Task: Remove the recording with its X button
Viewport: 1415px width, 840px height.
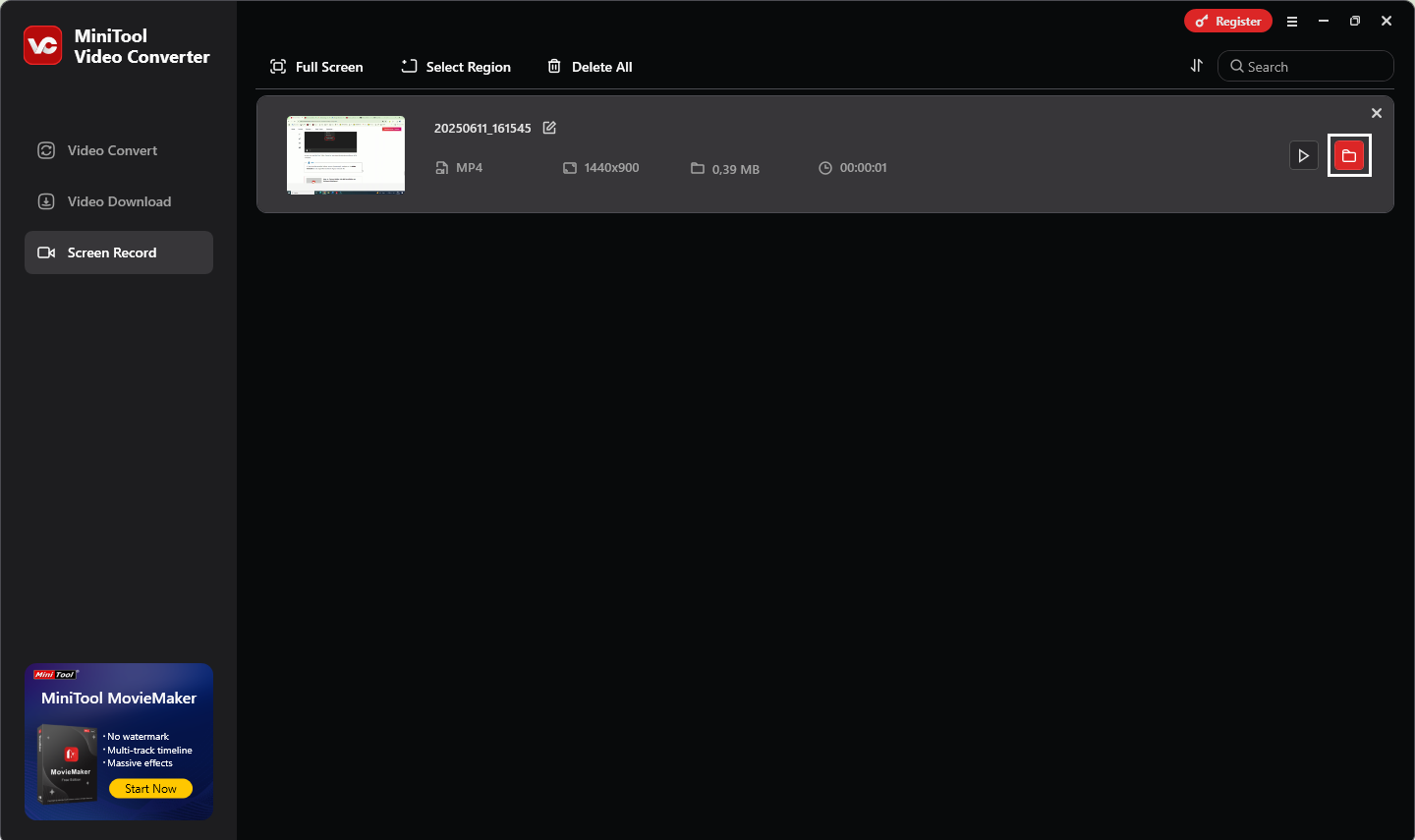Action: [x=1377, y=113]
